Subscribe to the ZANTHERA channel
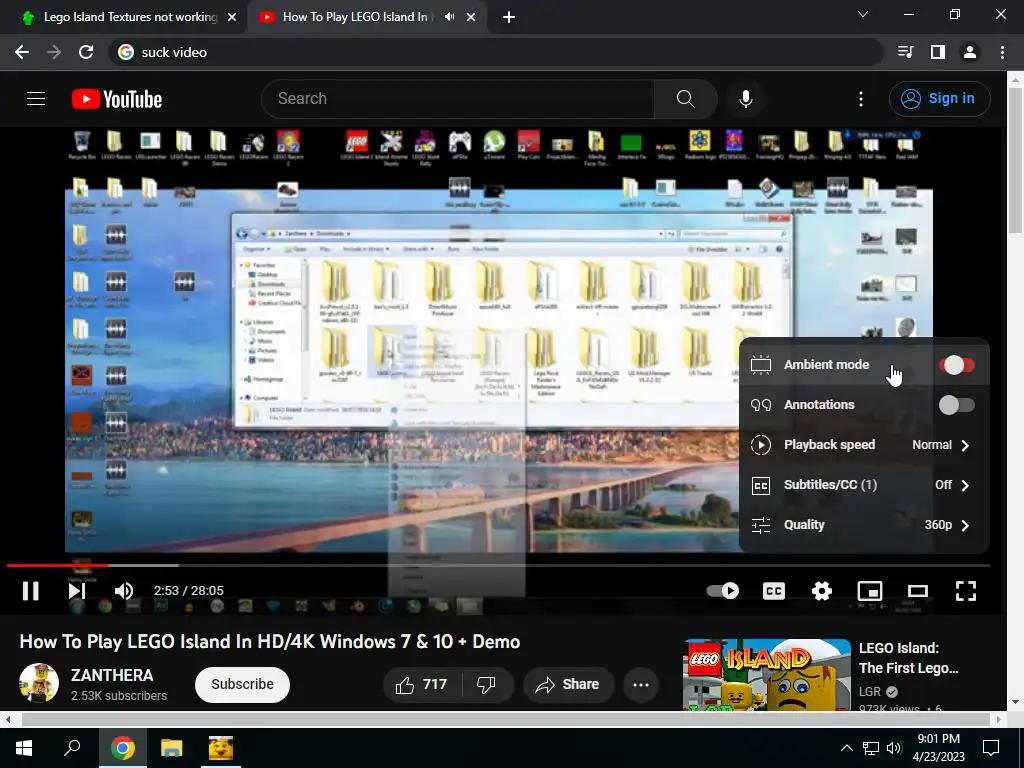 click(x=242, y=684)
